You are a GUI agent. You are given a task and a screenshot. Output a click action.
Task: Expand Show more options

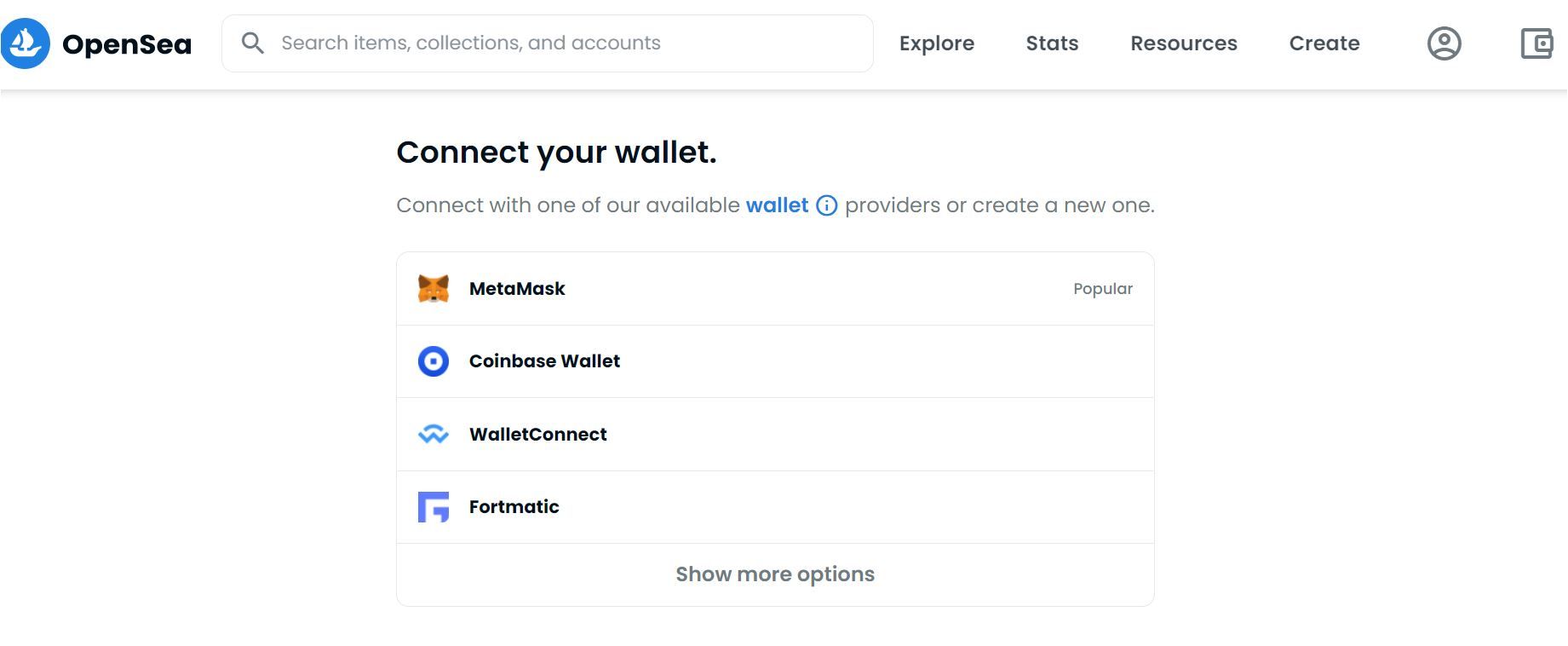click(x=775, y=574)
